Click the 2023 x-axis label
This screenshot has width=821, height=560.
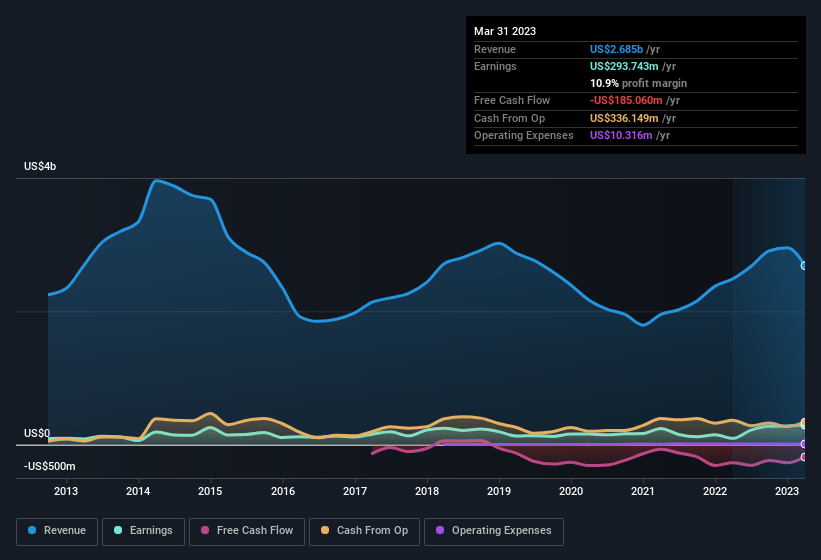click(x=787, y=491)
